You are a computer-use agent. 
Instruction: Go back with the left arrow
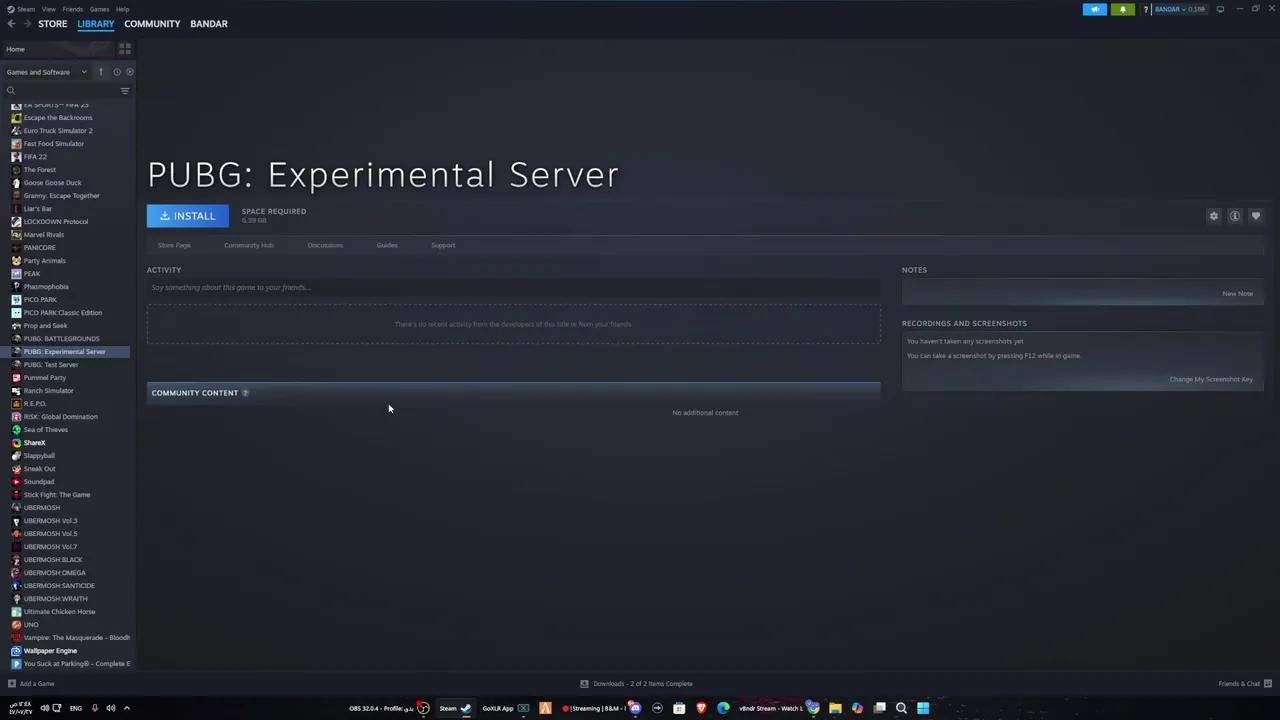coord(11,24)
